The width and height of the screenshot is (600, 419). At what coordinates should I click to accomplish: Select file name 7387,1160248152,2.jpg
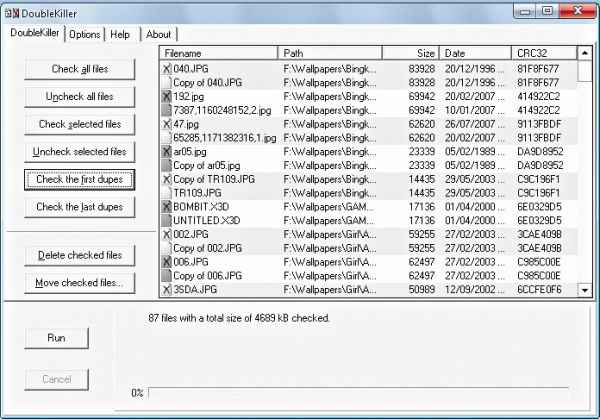(x=222, y=110)
